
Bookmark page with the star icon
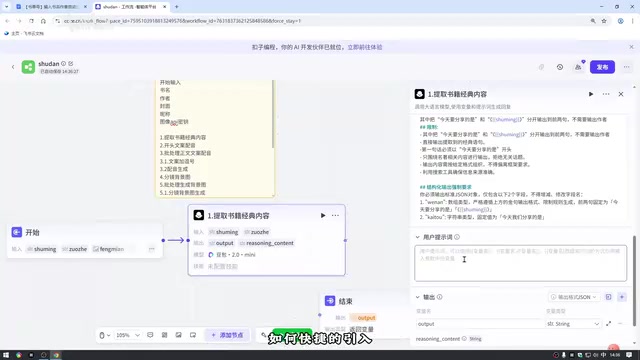(x=604, y=21)
